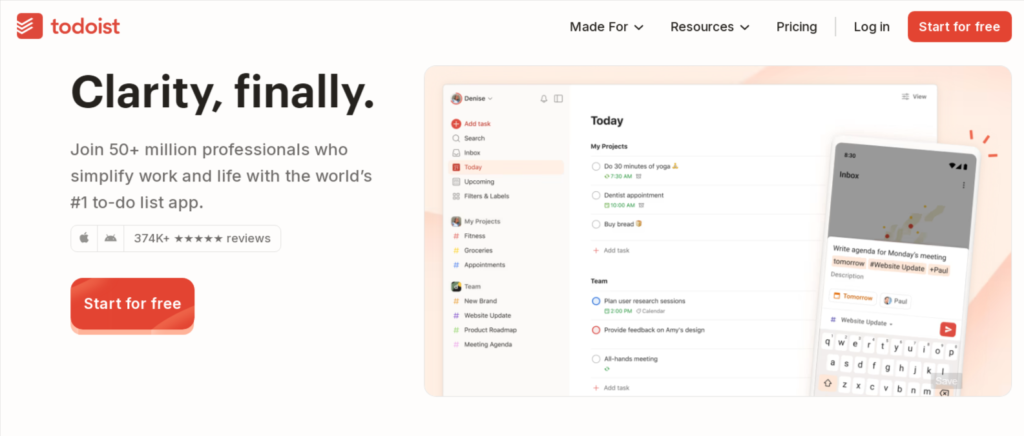The width and height of the screenshot is (1024, 436).
Task: Click the phone's three-dot menu icon
Action: coord(963,185)
